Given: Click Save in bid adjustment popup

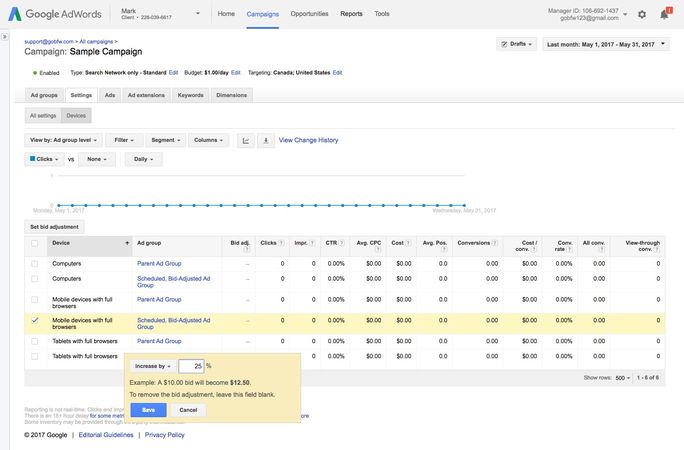Looking at the screenshot, I should (148, 410).
